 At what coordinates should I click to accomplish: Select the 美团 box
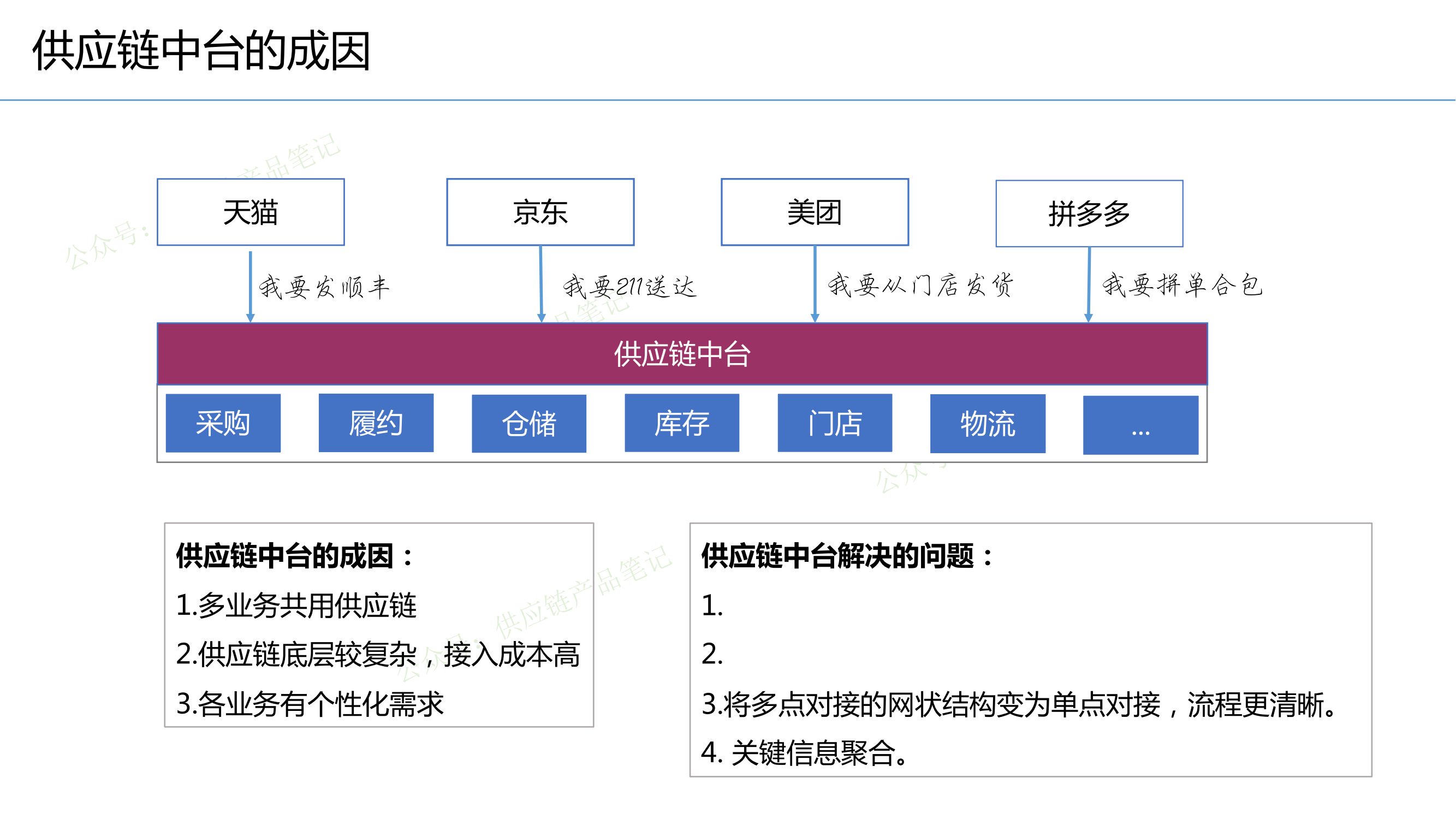(x=815, y=212)
